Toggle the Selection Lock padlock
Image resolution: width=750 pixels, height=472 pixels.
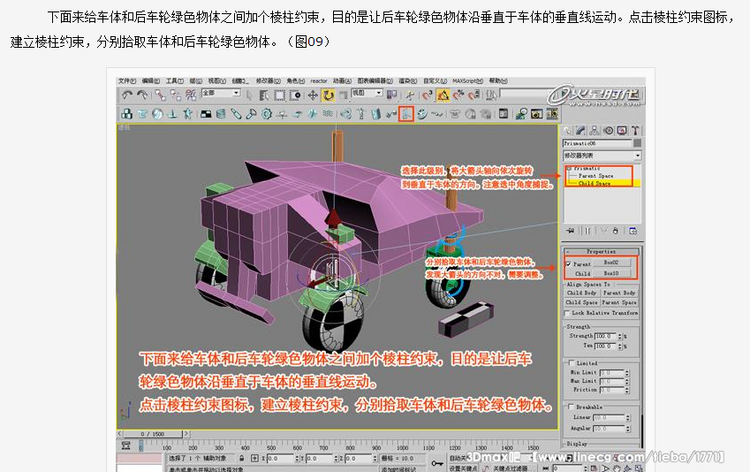pos(242,458)
